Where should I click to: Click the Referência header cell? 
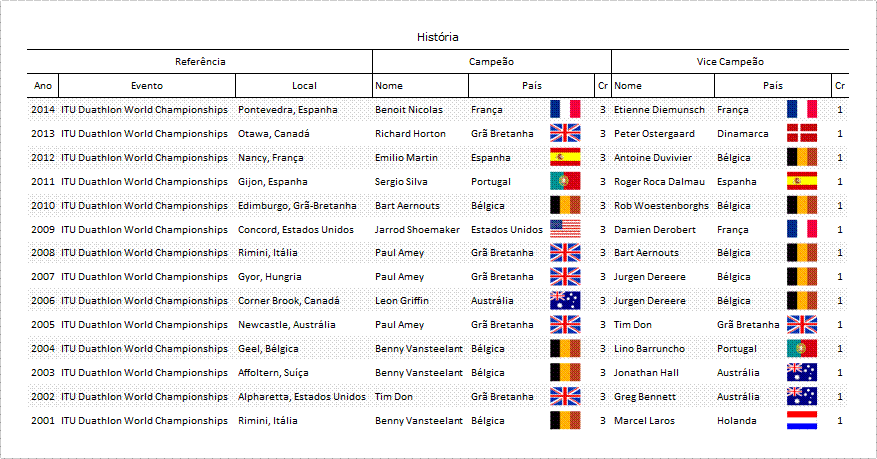coord(200,61)
